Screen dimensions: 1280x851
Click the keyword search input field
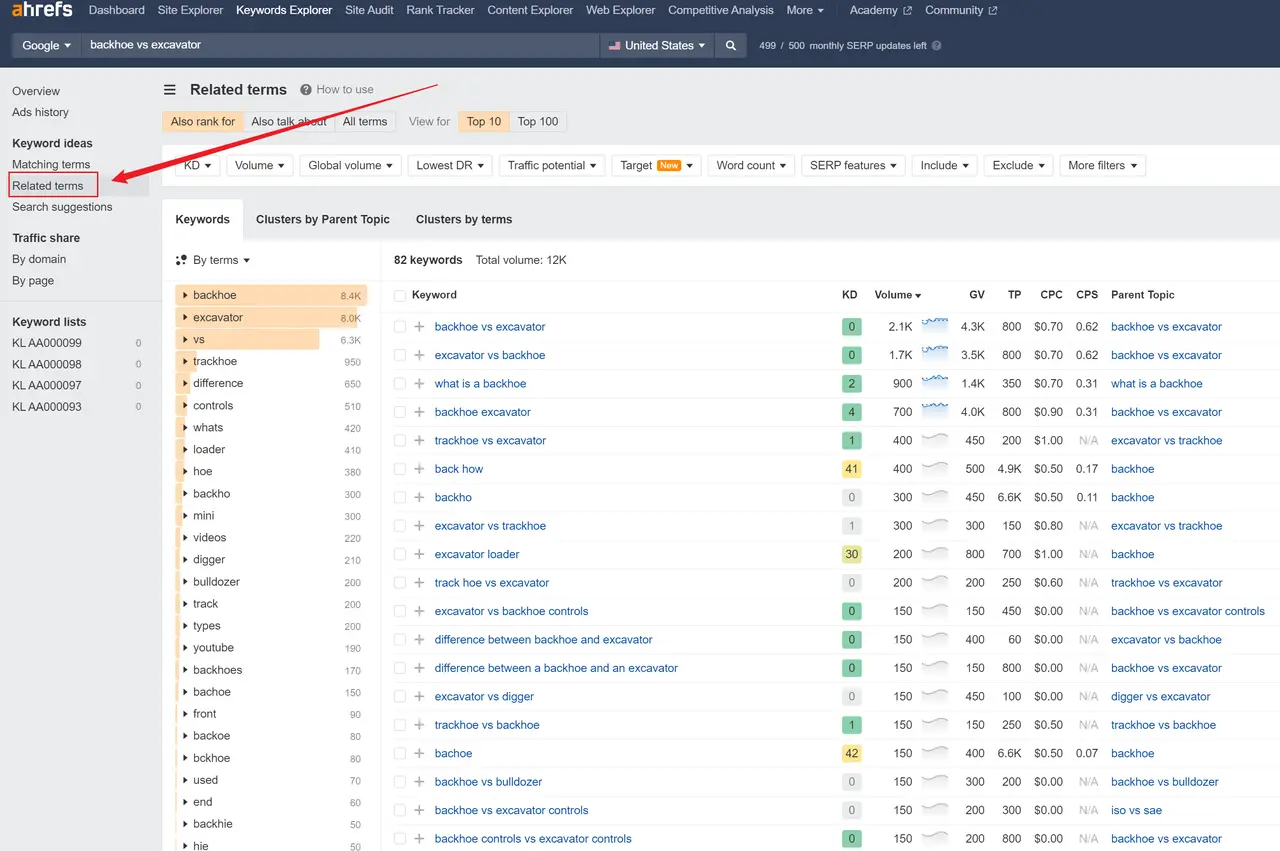pos(340,45)
